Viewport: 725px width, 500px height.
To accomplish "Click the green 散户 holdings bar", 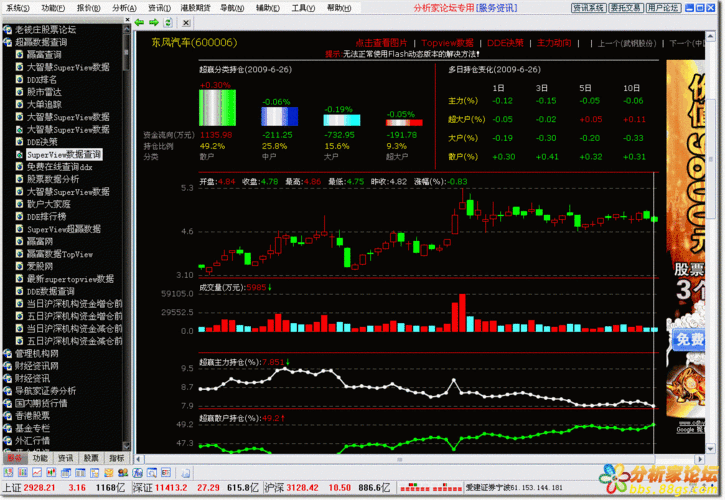I will tap(217, 108).
